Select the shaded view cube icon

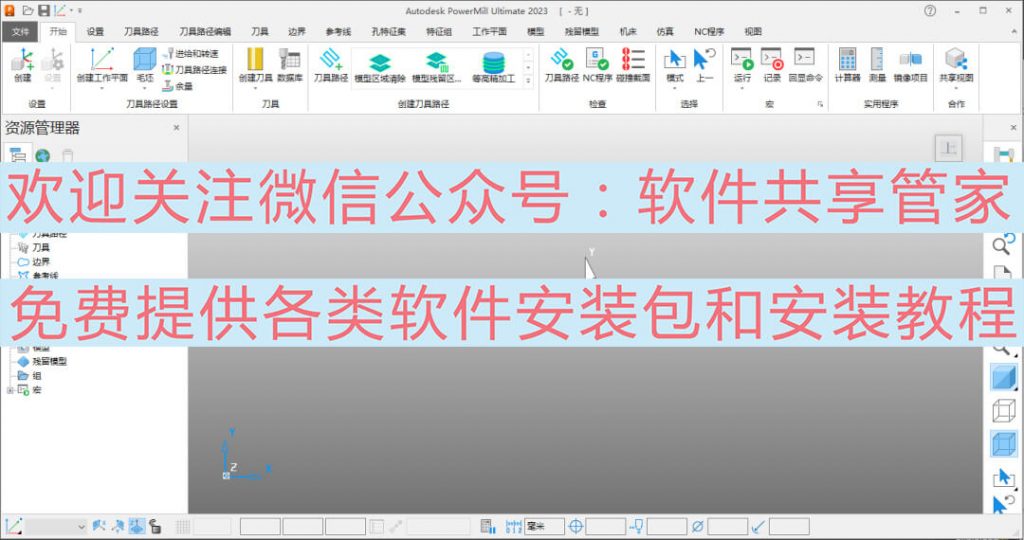pyautogui.click(x=1004, y=378)
